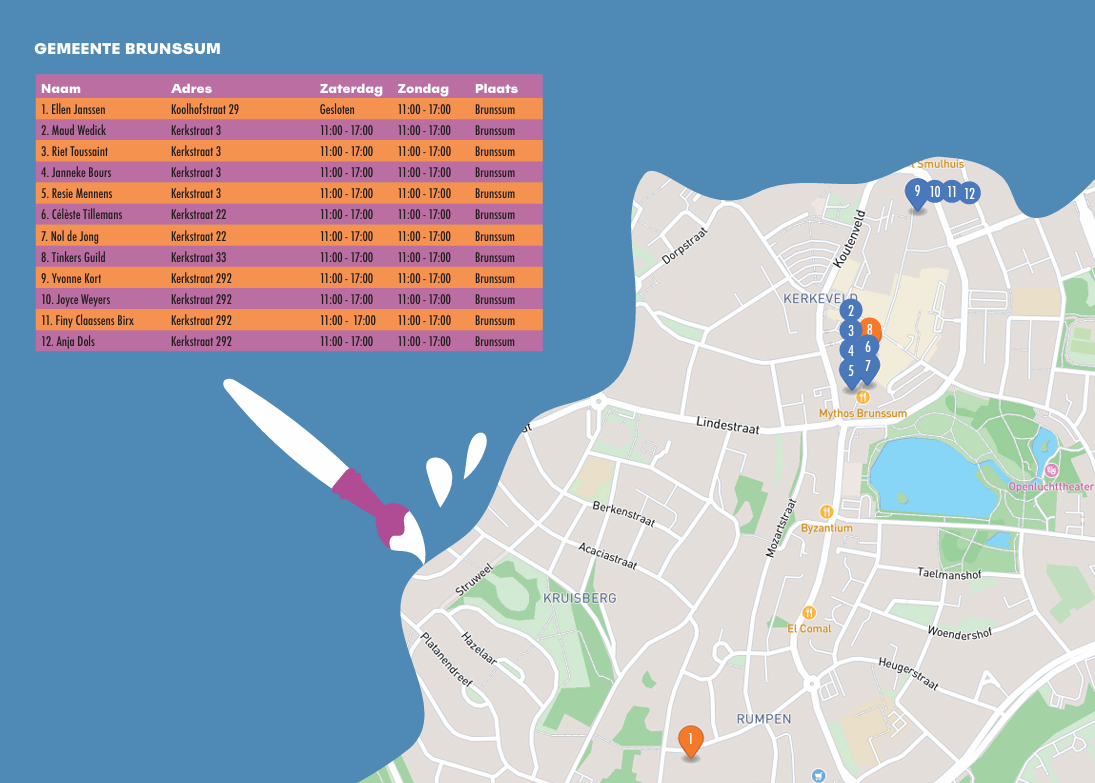Select the name '9. Yvonne Kort'
Image resolution: width=1095 pixels, height=783 pixels.
pyautogui.click(x=71, y=278)
